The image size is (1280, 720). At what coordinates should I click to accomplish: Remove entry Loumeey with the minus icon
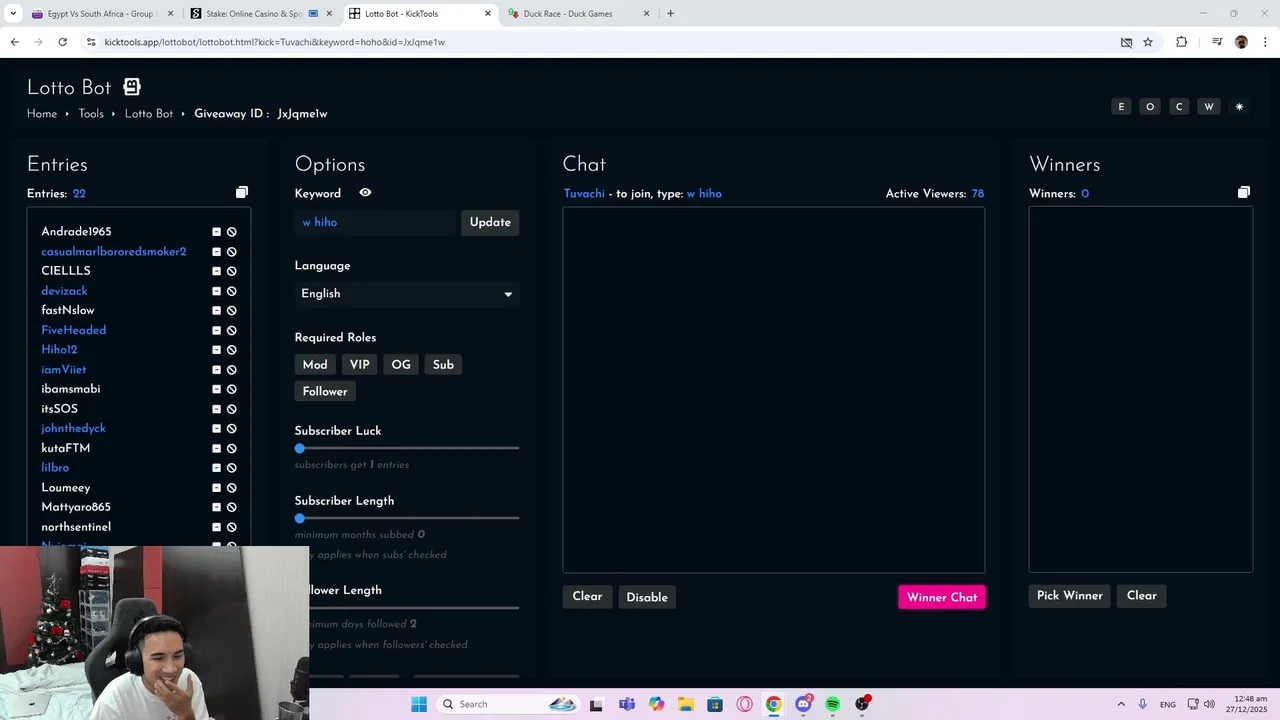pyautogui.click(x=216, y=488)
